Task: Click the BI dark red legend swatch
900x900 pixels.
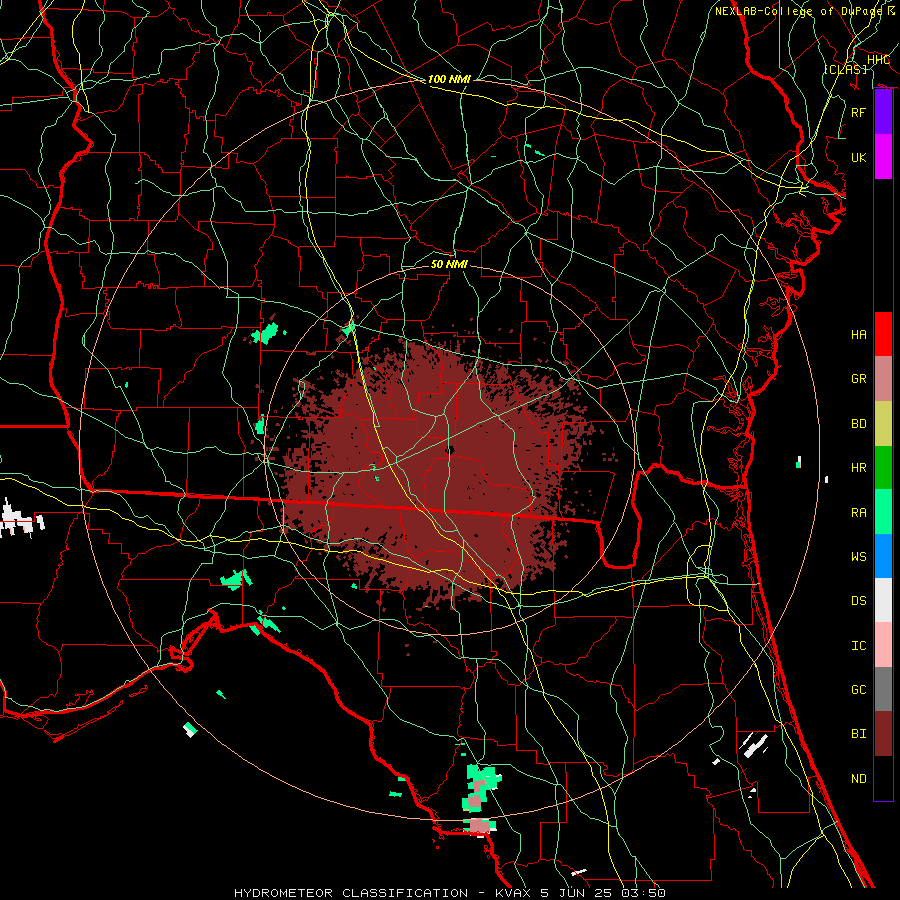Action: click(883, 734)
